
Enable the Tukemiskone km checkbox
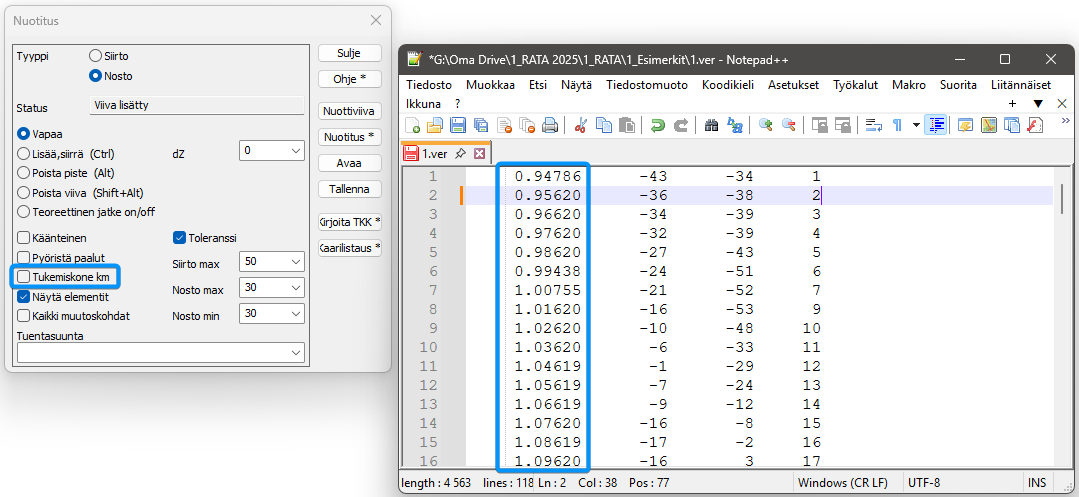tap(24, 276)
